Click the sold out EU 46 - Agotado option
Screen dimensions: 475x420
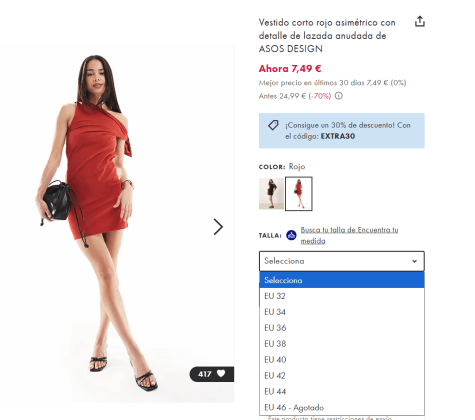[342, 407]
